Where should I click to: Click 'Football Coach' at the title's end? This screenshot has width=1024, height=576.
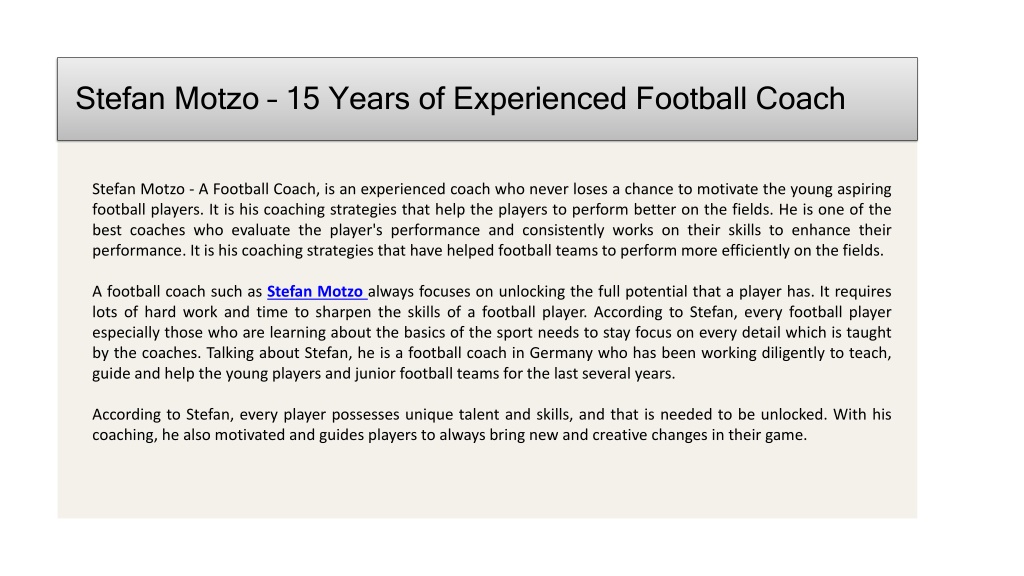click(x=741, y=99)
